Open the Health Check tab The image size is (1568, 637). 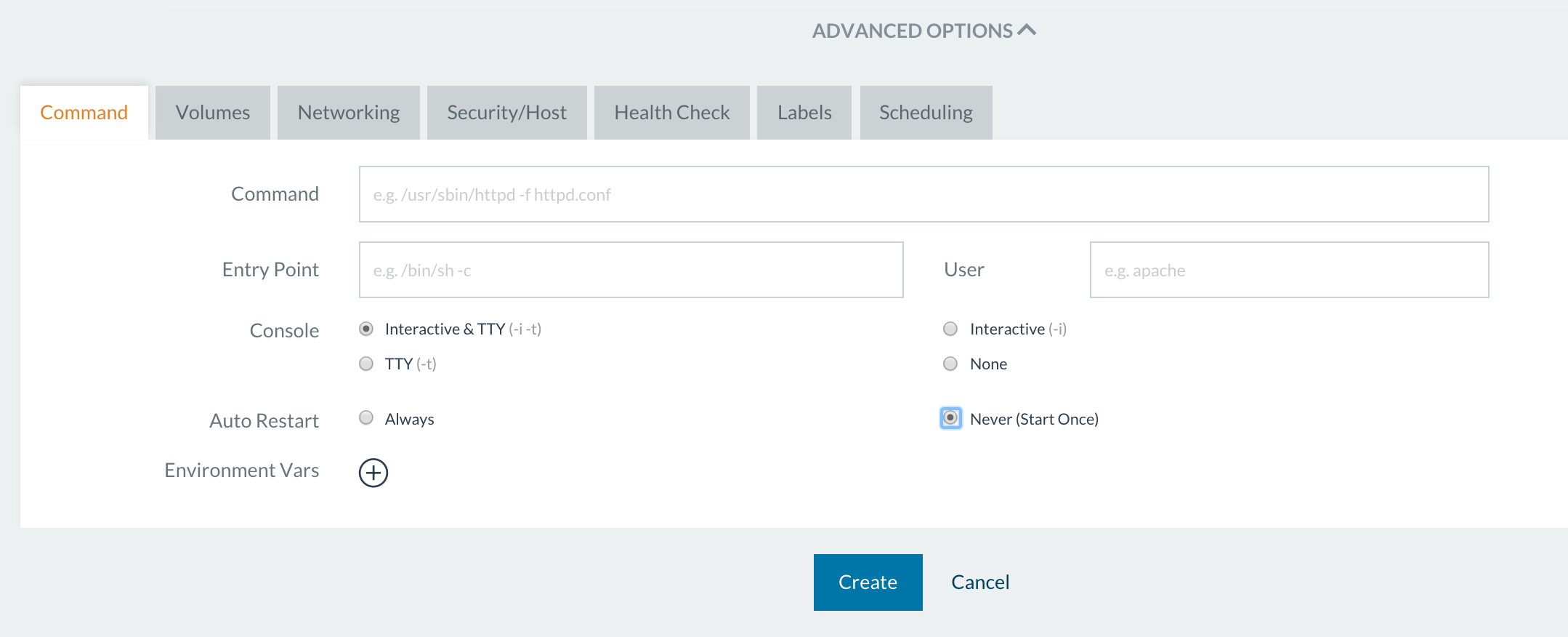point(671,113)
